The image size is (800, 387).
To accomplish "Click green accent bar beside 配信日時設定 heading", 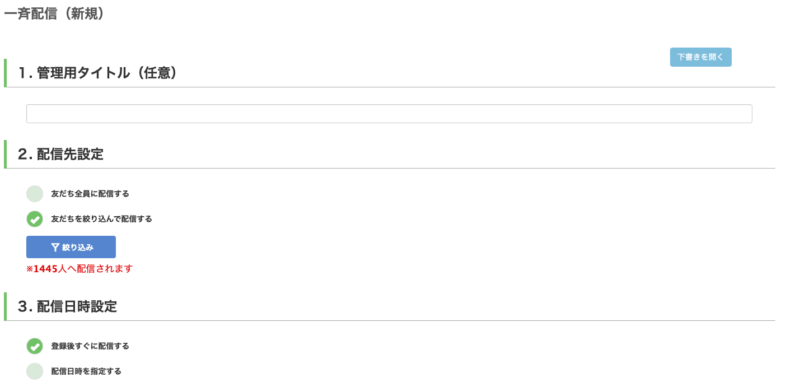I will pos(5,307).
